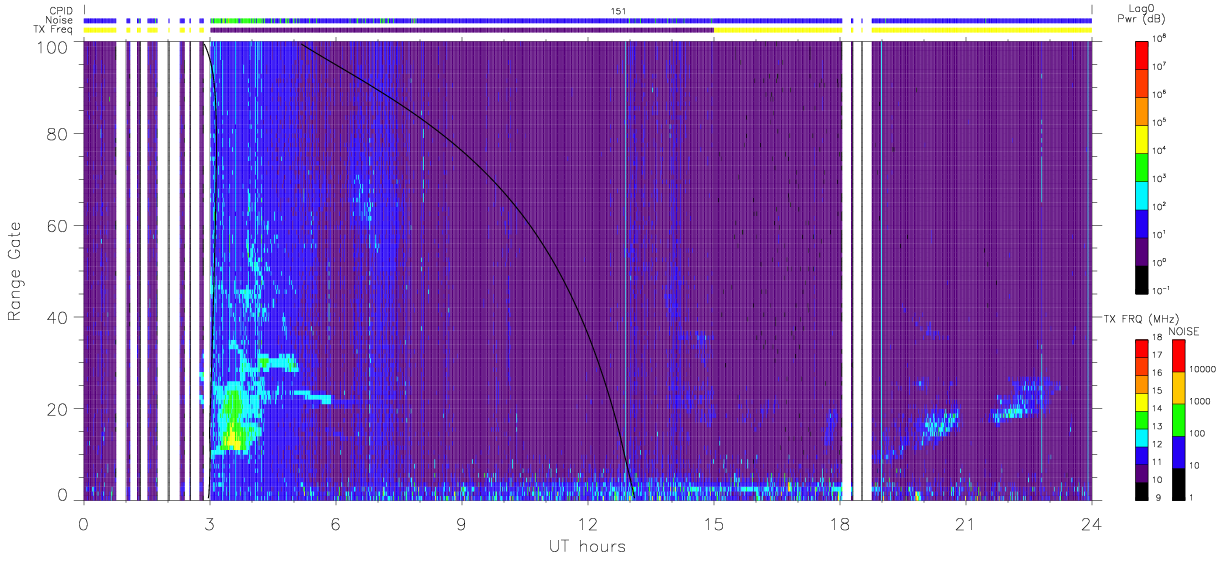Click the red swatch in Lag0 Pwr colorbar

point(1141,54)
